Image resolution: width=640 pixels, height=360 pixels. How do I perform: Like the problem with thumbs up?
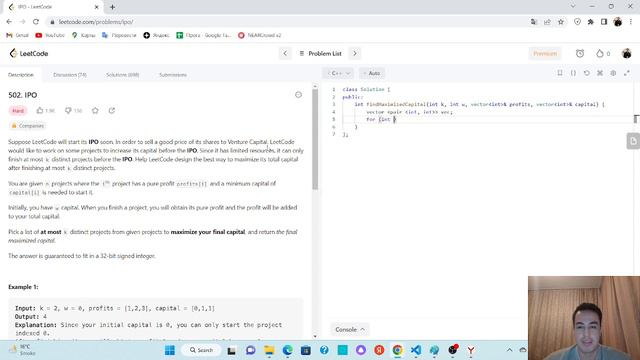coord(45,111)
